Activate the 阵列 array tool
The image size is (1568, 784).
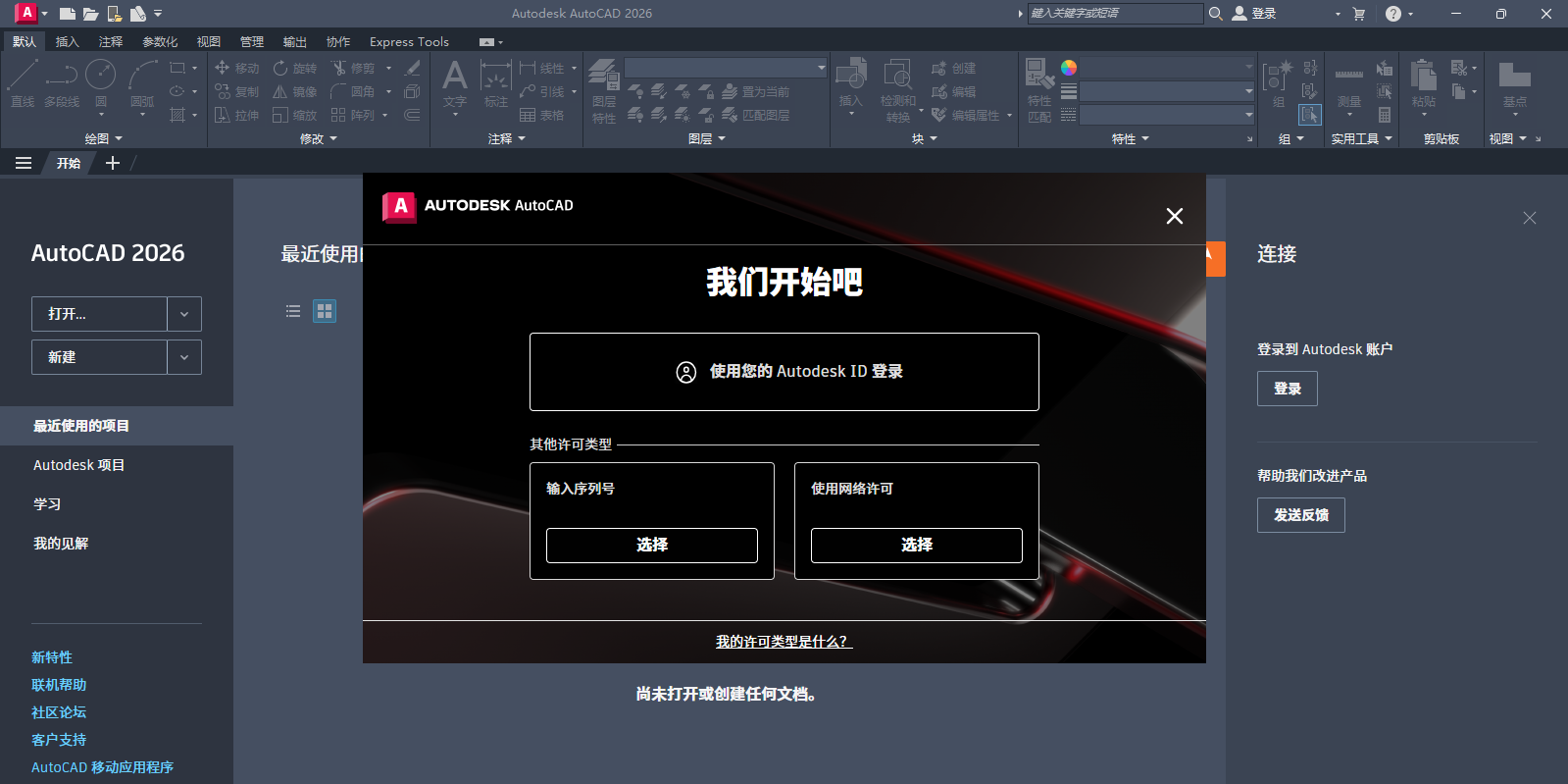(x=354, y=115)
